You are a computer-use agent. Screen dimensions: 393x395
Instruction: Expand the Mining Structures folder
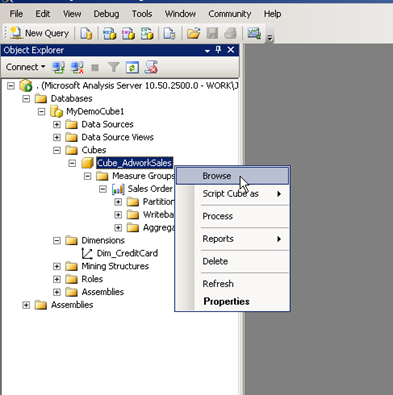click(57, 266)
